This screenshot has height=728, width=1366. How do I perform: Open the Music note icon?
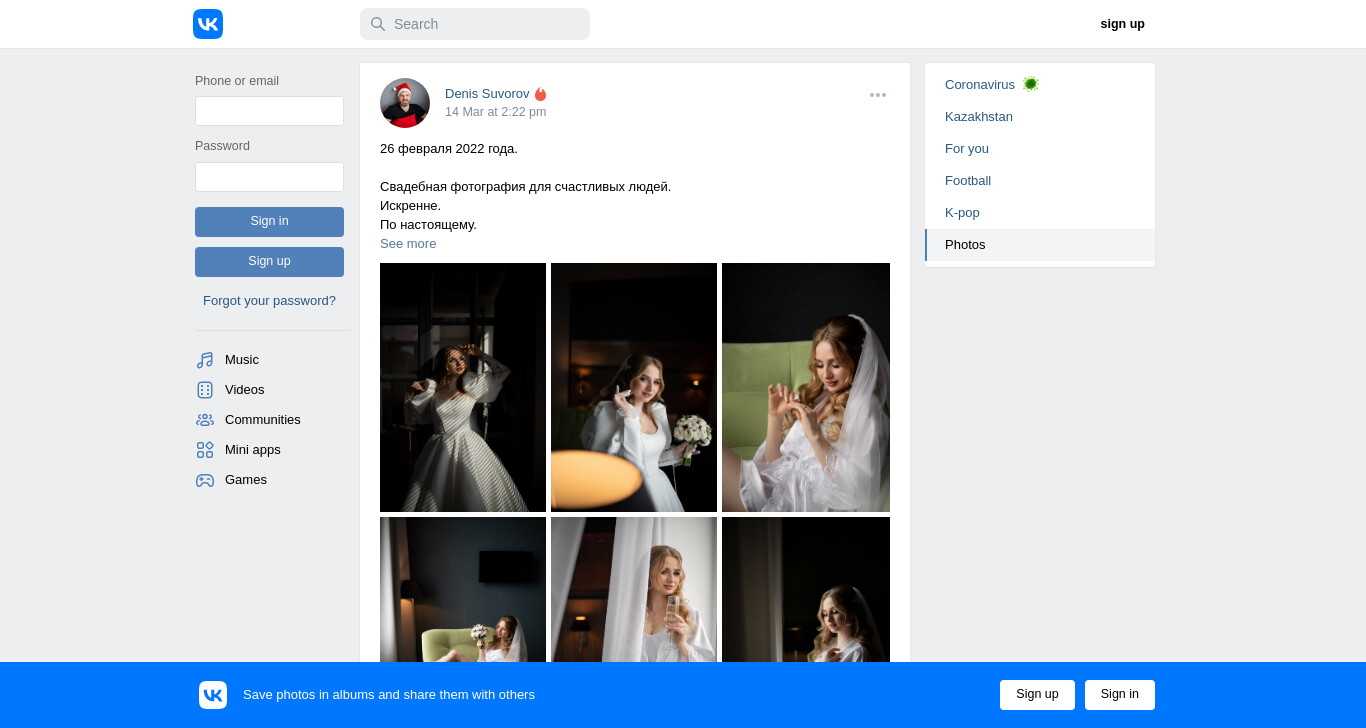tap(205, 360)
